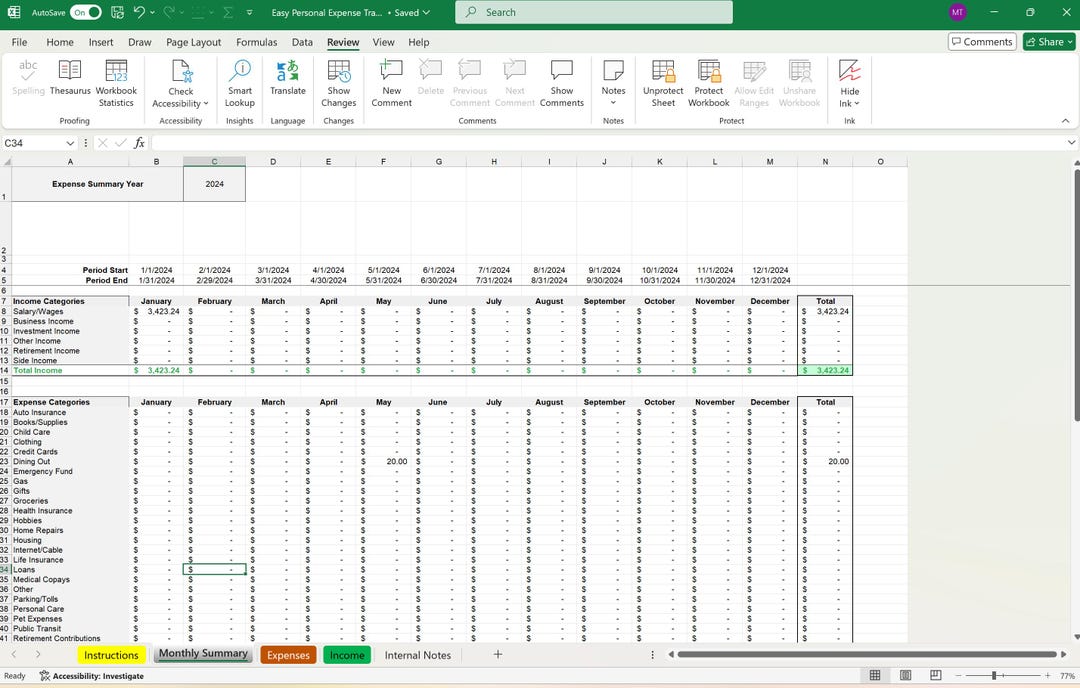Run the Spelling checker
Viewport: 1080px width, 688px height.
(x=27, y=80)
